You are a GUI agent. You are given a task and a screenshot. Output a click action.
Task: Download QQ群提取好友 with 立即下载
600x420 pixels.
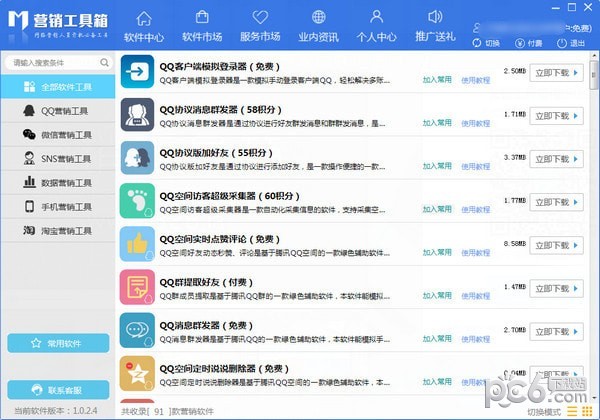pos(556,288)
